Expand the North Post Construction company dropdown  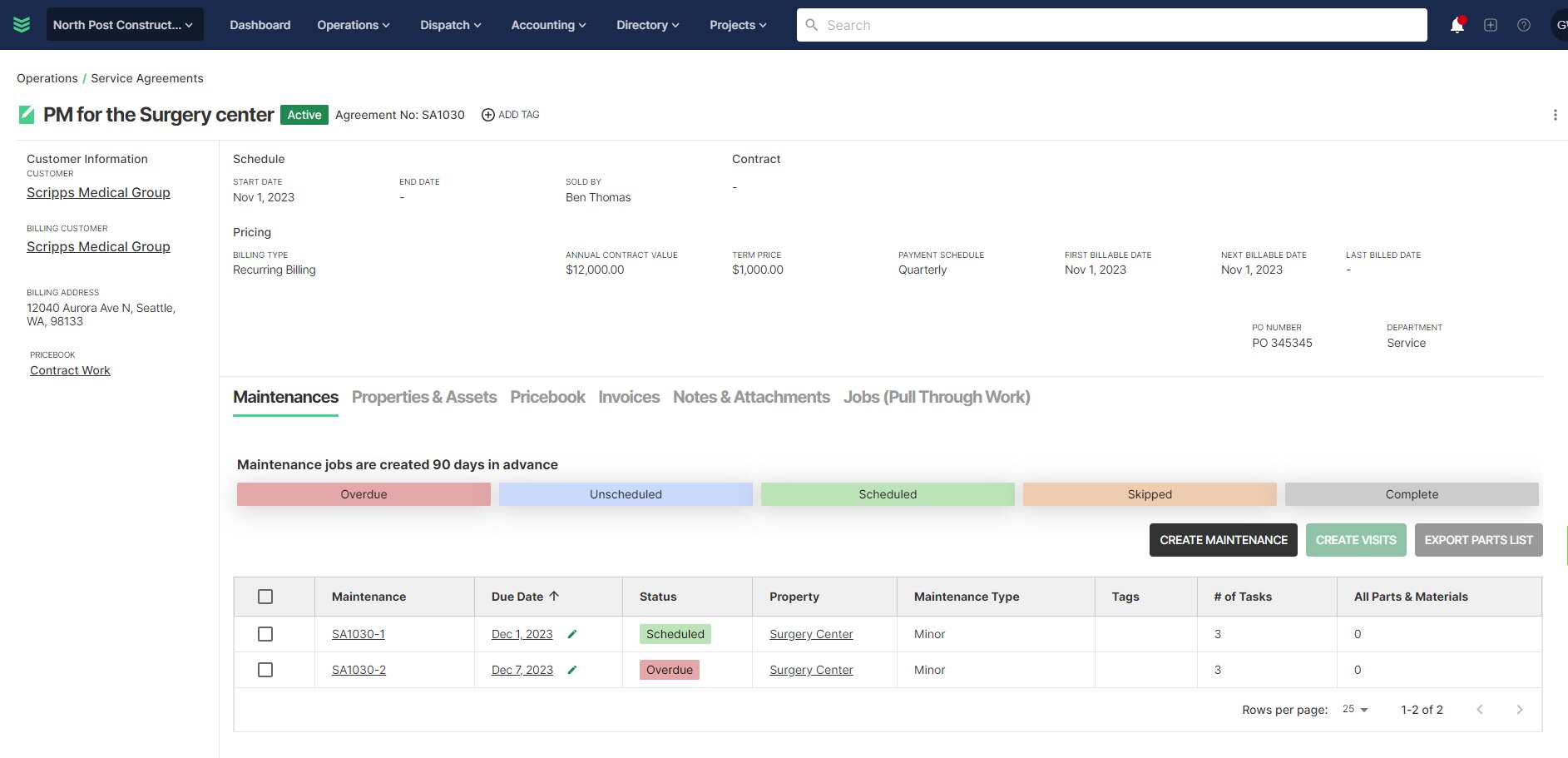click(x=124, y=25)
